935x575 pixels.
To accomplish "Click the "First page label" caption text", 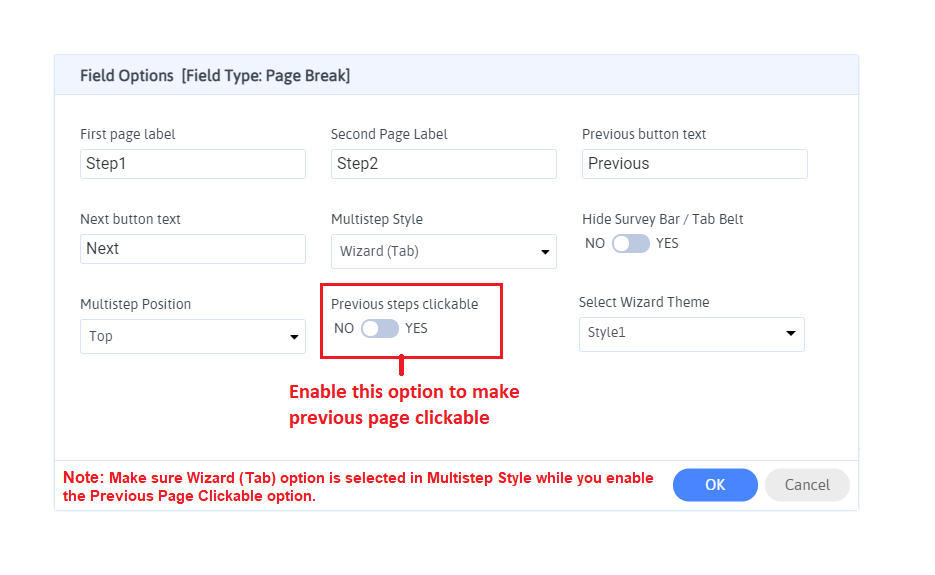I will (x=128, y=134).
